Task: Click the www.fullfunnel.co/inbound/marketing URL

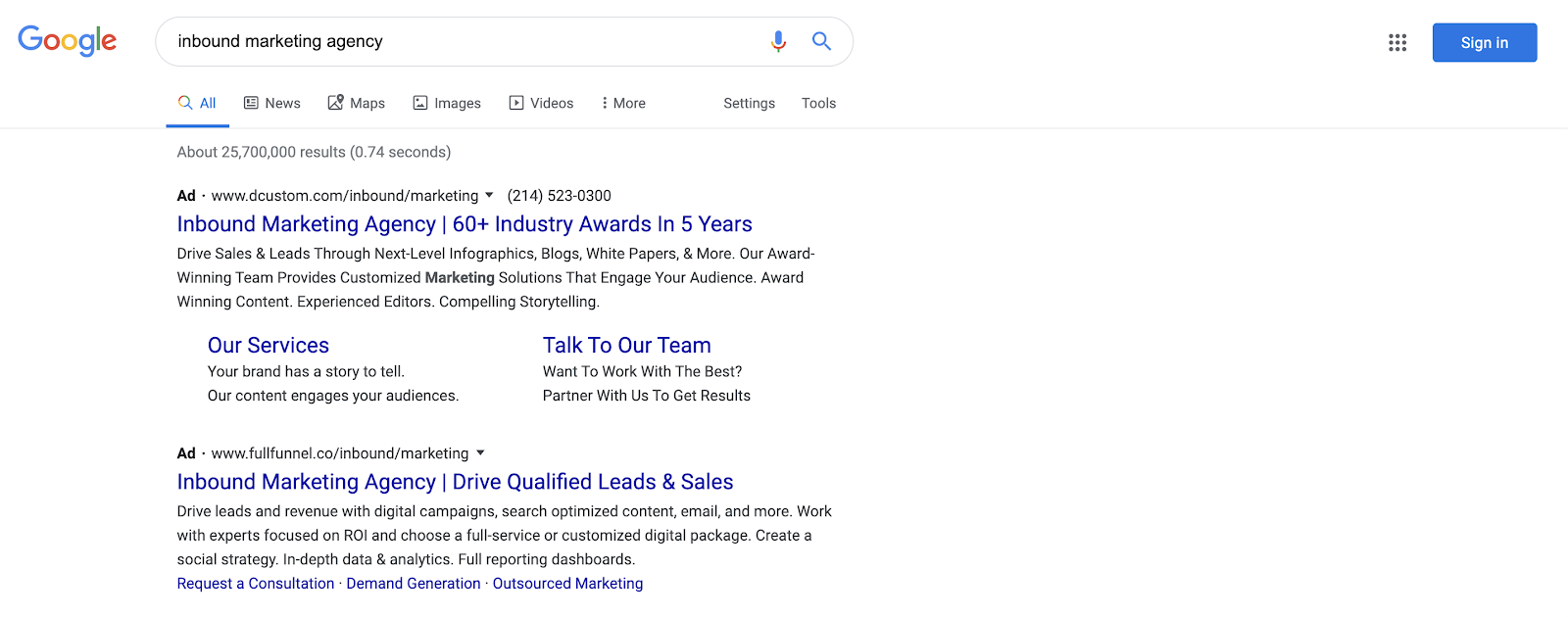Action: (x=340, y=453)
